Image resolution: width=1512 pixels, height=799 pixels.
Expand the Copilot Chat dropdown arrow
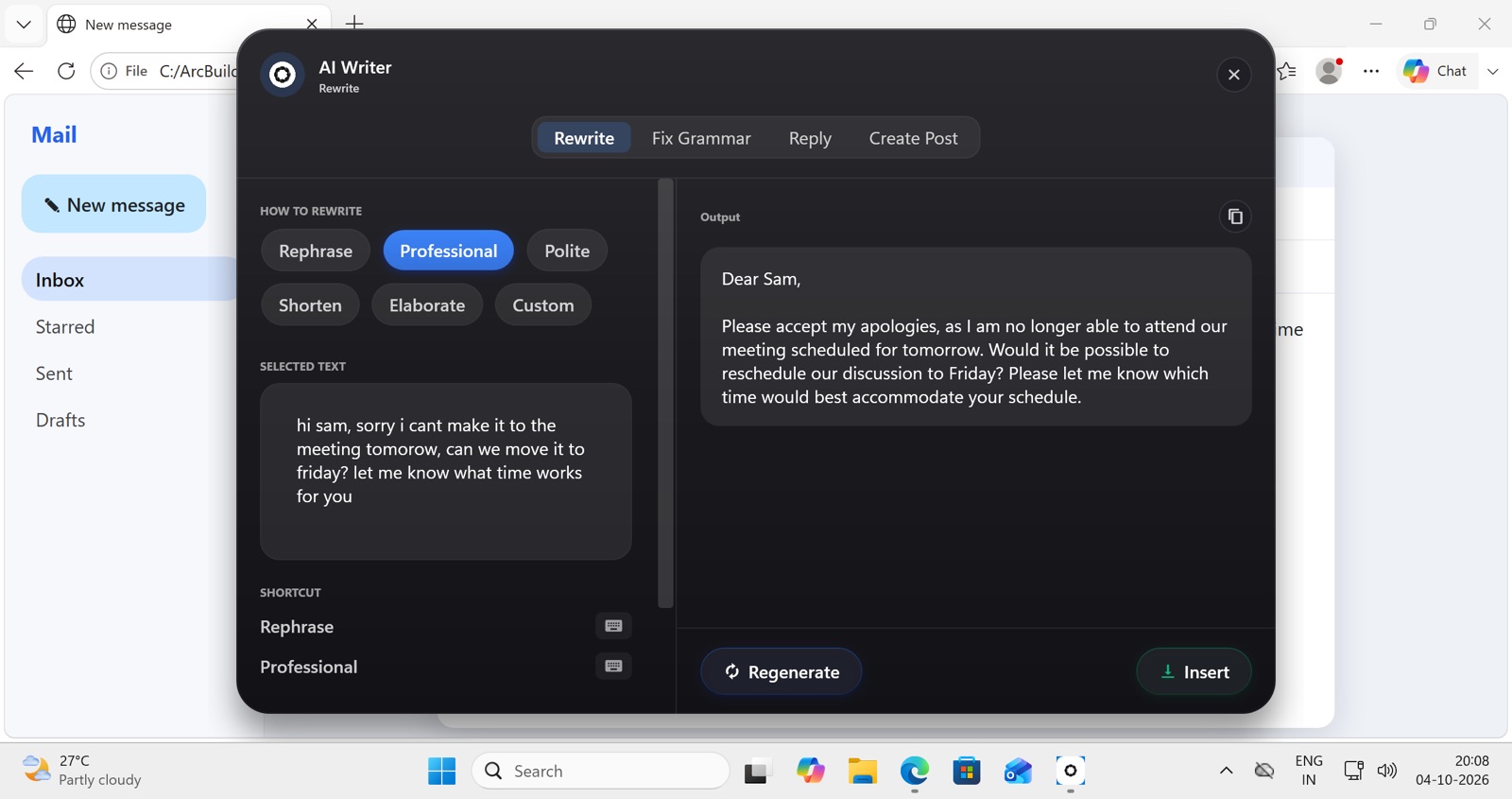click(1493, 71)
